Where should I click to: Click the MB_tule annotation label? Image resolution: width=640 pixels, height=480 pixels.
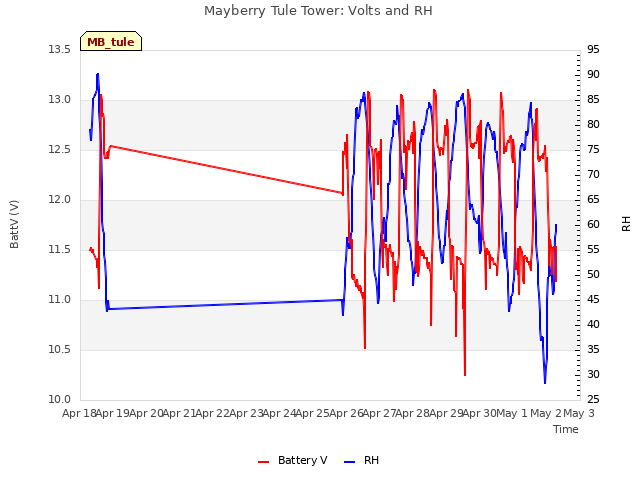[111, 42]
